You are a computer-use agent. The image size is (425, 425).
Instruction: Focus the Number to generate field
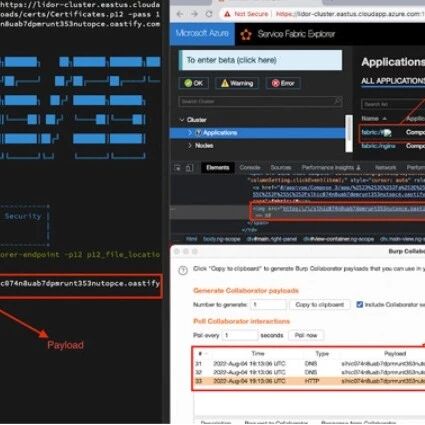tap(268, 305)
